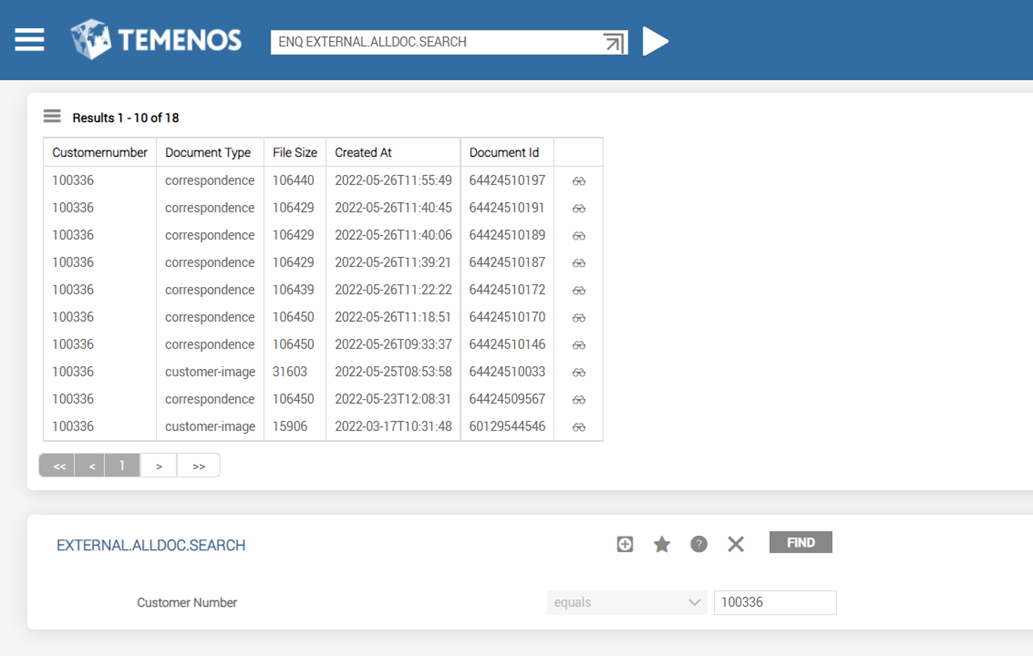Viewport: 1033px width, 656px height.
Task: Click the Document Type column header
Action: pos(208,153)
